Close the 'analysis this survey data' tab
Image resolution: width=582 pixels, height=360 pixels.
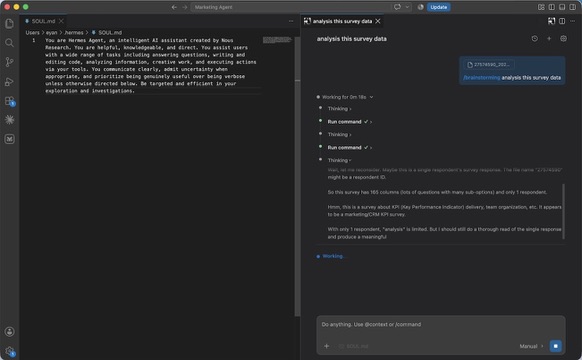(x=378, y=21)
